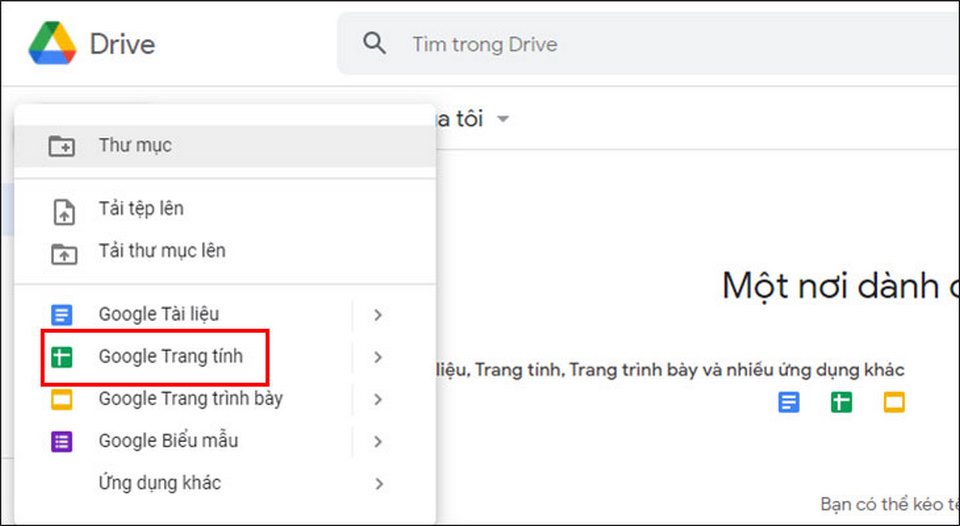The width and height of the screenshot is (960, 526).
Task: Click the yellow Google Slides icon in menu
Action: (x=62, y=400)
